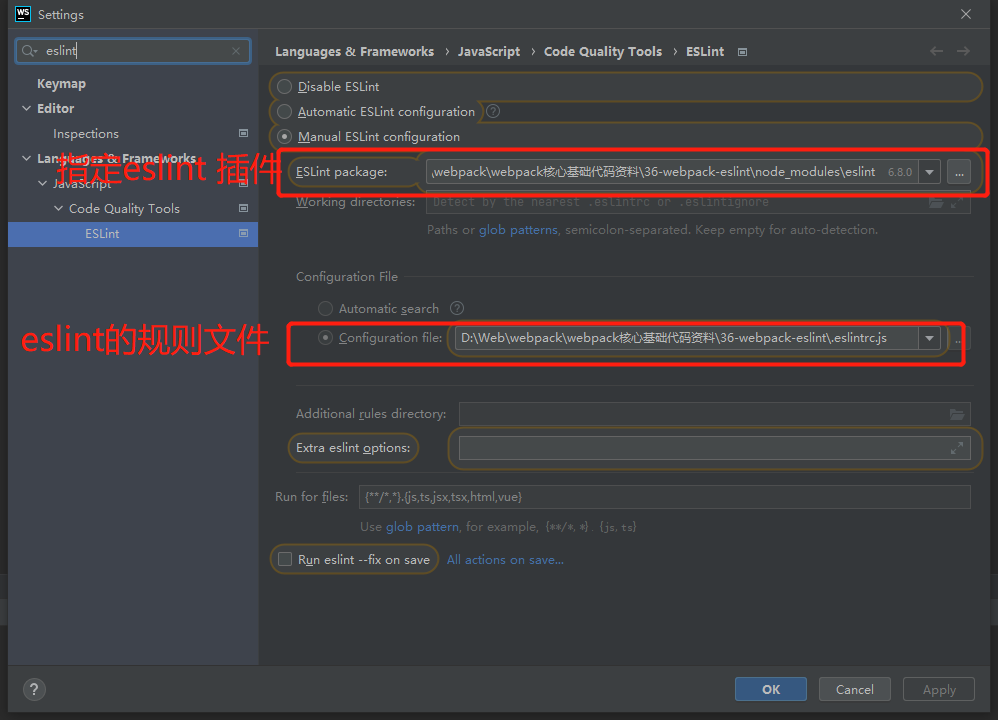The height and width of the screenshot is (720, 998).
Task: Collapse the Code Quality Tools node
Action: click(59, 208)
